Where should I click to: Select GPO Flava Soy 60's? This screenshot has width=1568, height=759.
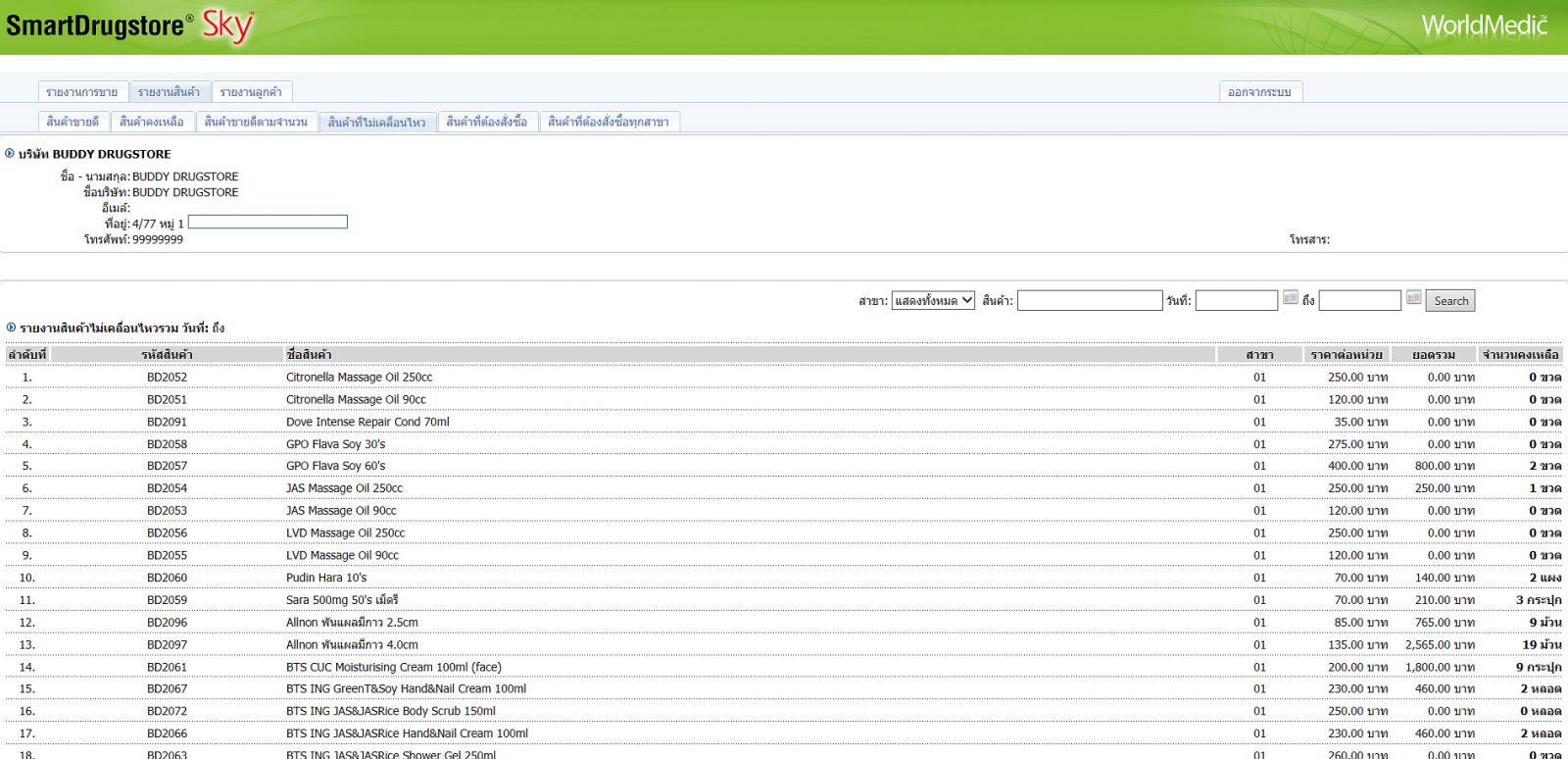coord(335,466)
